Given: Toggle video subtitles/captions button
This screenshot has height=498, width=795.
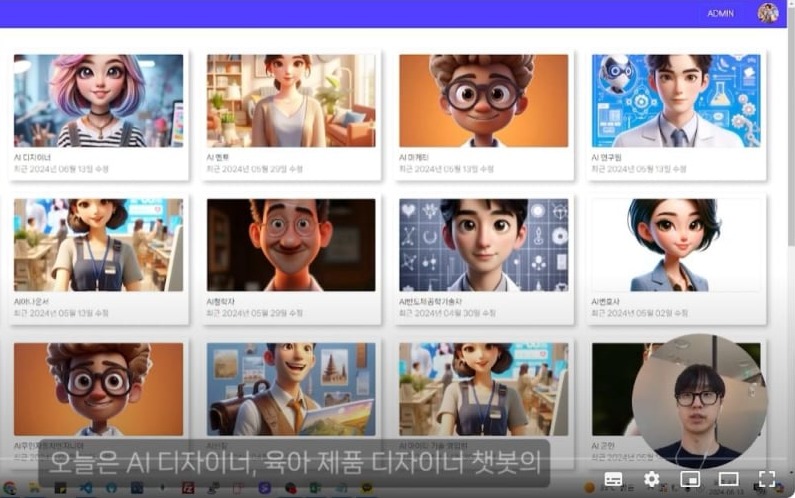Looking at the screenshot, I should [614, 480].
